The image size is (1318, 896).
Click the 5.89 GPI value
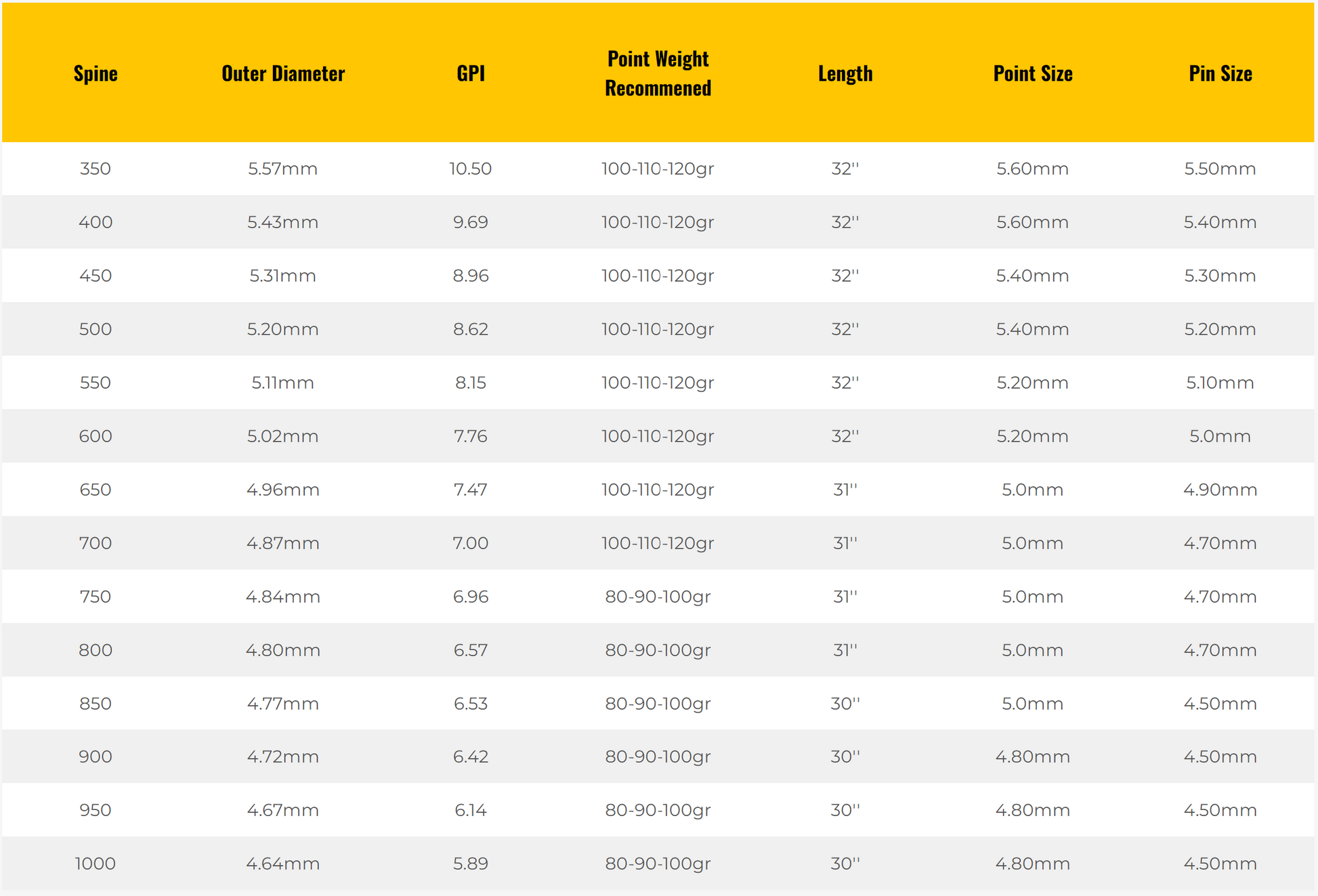(x=471, y=863)
